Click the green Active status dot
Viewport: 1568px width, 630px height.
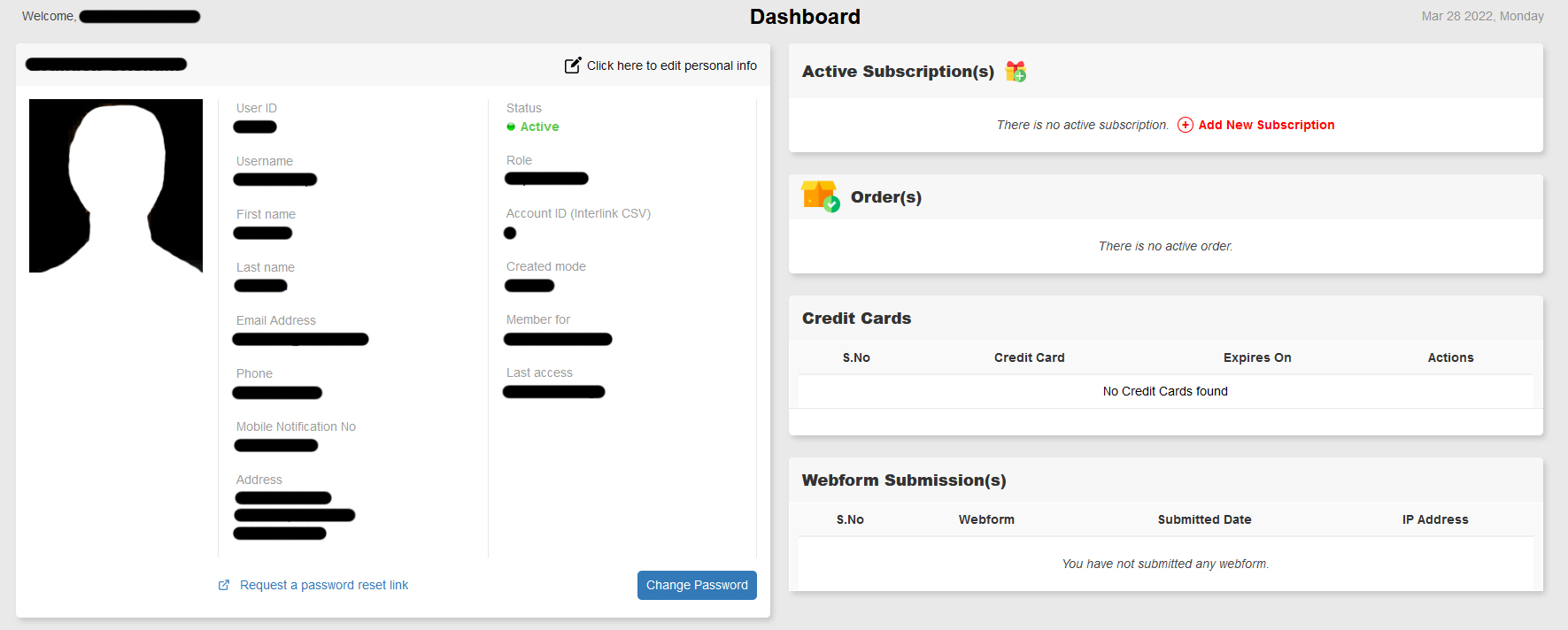(511, 127)
